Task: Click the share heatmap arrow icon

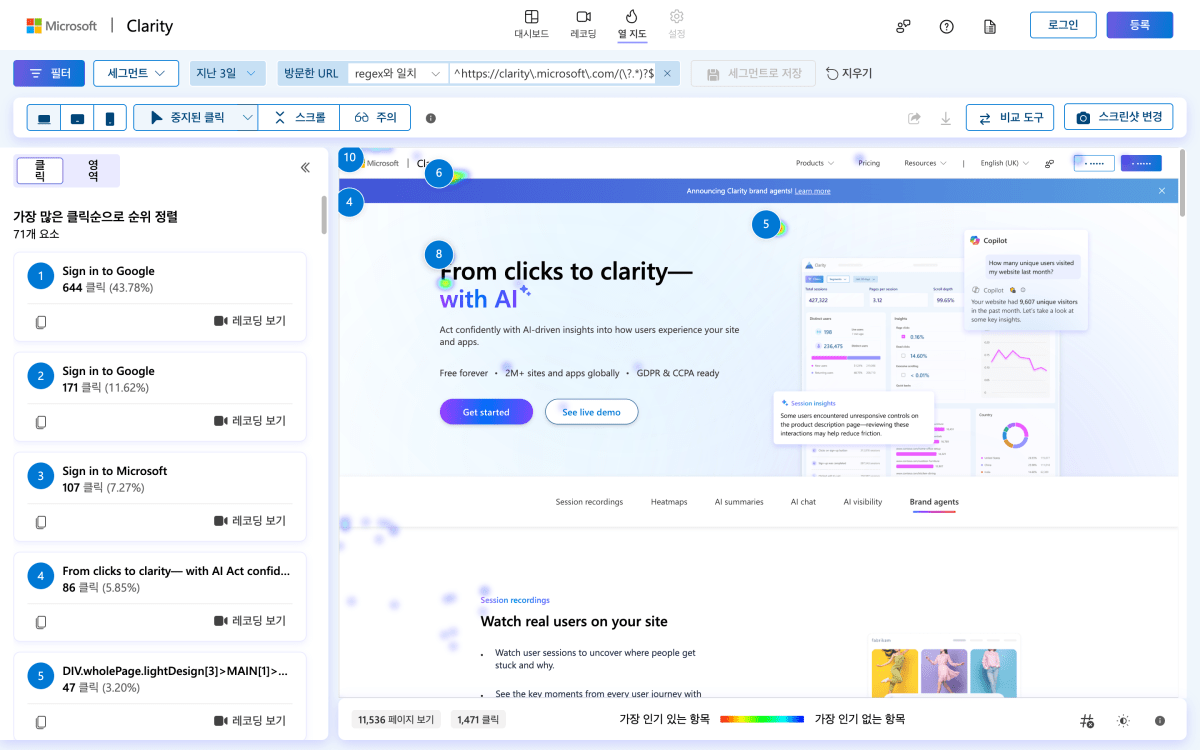Action: point(914,118)
